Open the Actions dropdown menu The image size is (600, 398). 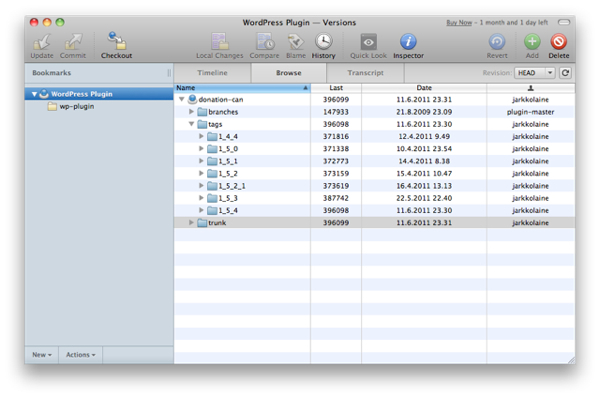coord(80,355)
